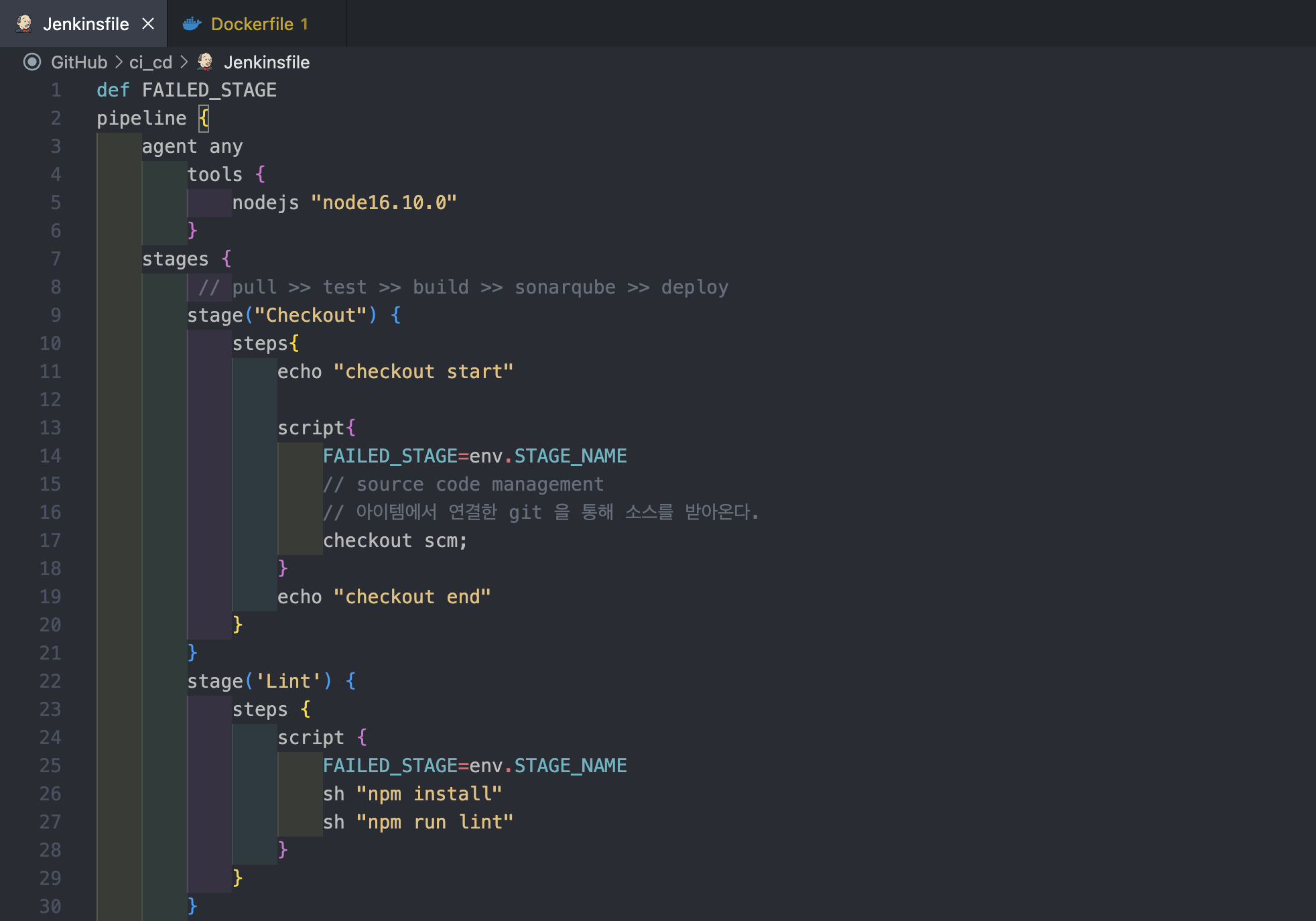Click the Docker whale icon on Dockerfile tab
This screenshot has width=1316, height=921.
pyautogui.click(x=192, y=23)
